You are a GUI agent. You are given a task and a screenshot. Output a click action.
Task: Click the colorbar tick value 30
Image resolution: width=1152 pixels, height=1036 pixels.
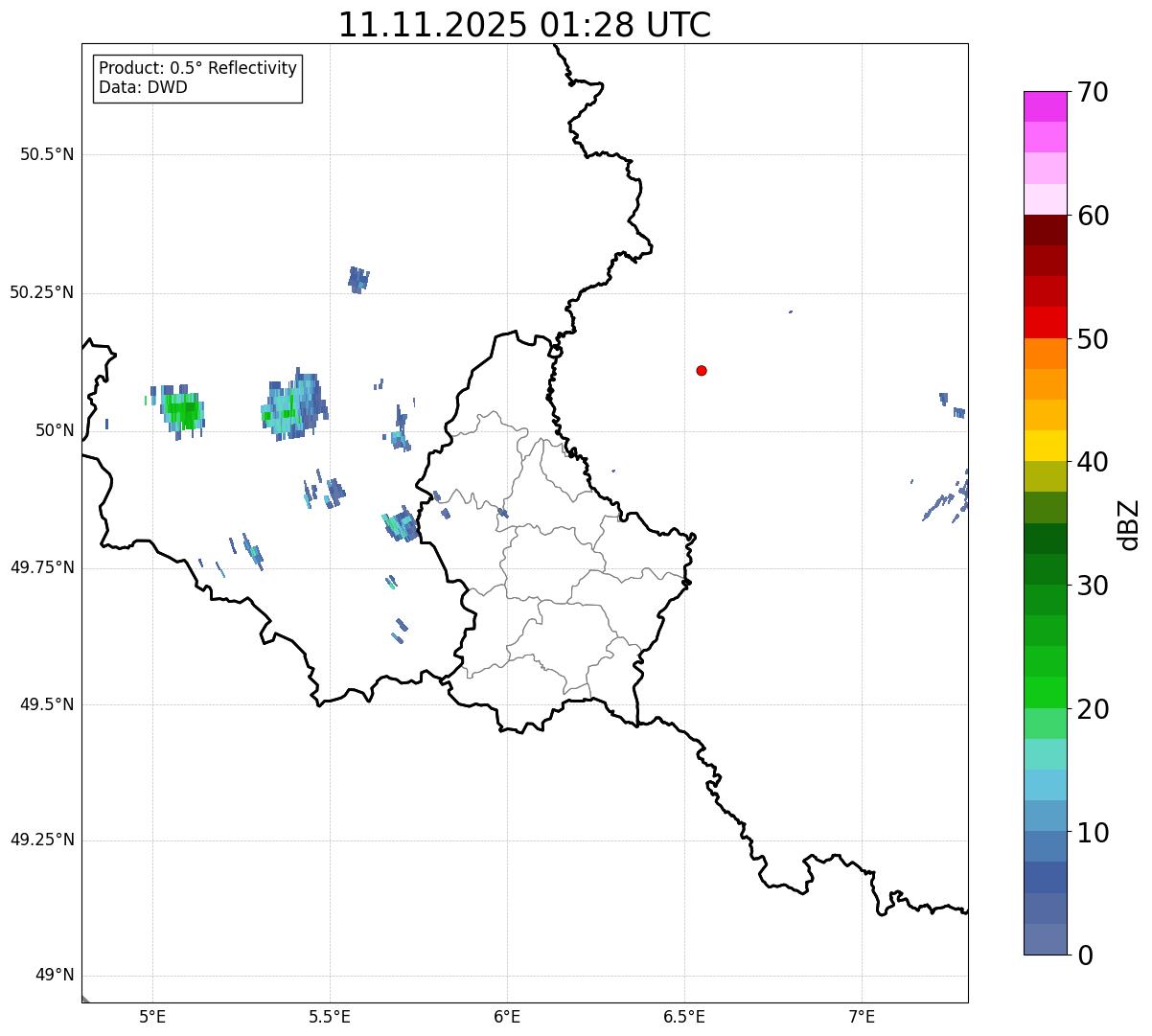click(x=1093, y=586)
